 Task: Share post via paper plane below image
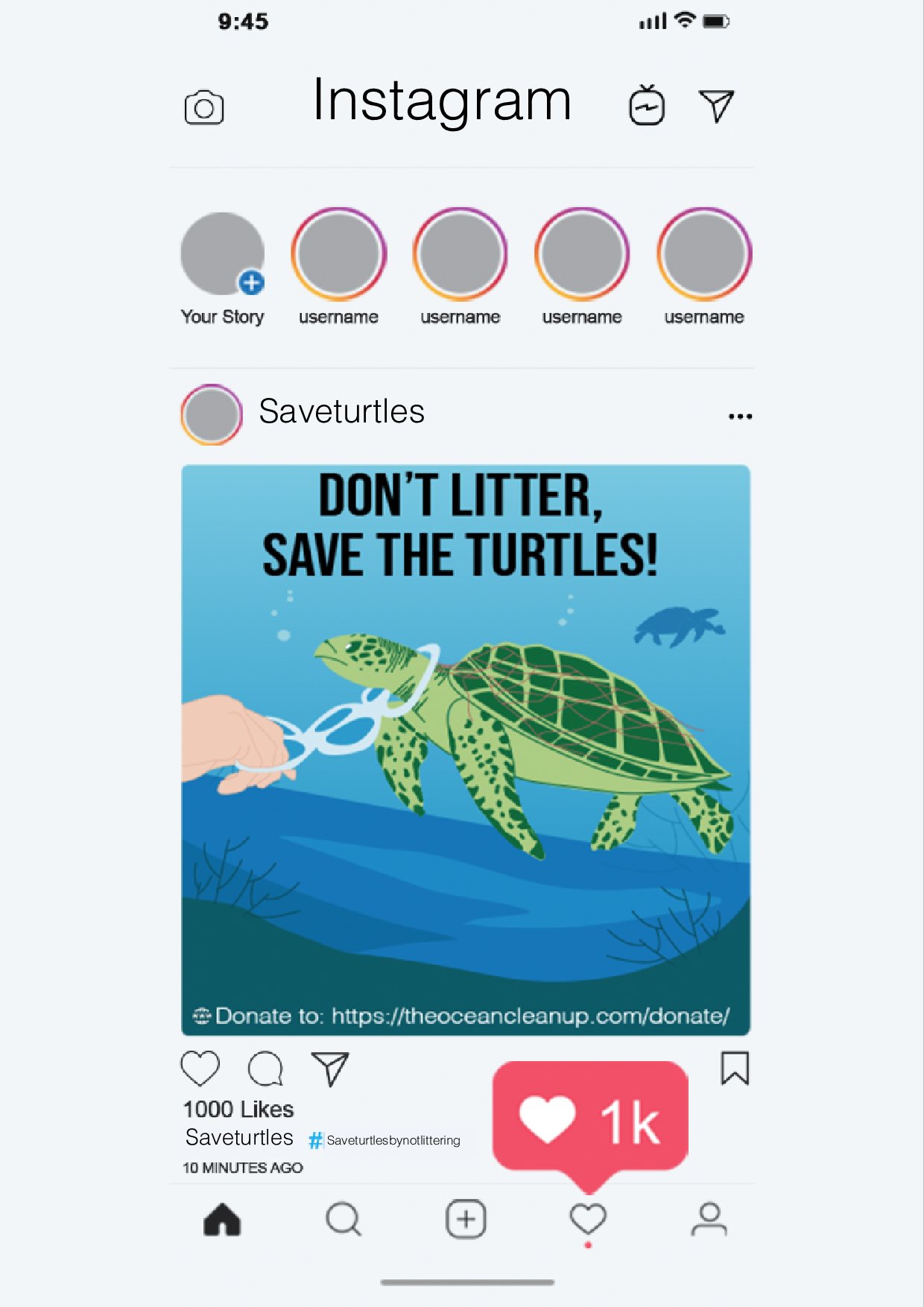pos(330,1069)
